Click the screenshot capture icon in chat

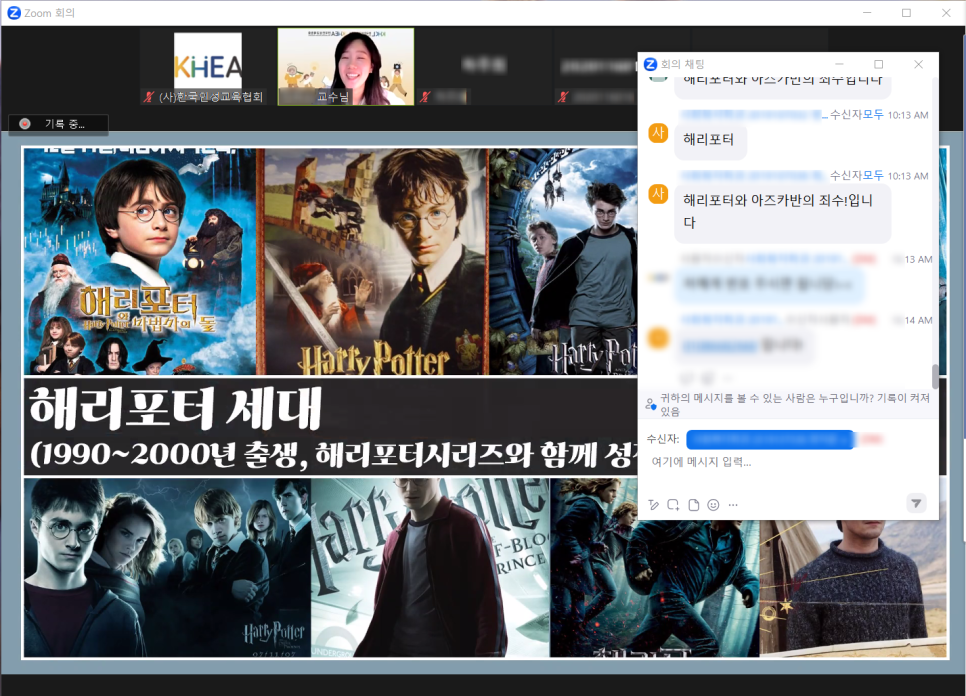[673, 505]
